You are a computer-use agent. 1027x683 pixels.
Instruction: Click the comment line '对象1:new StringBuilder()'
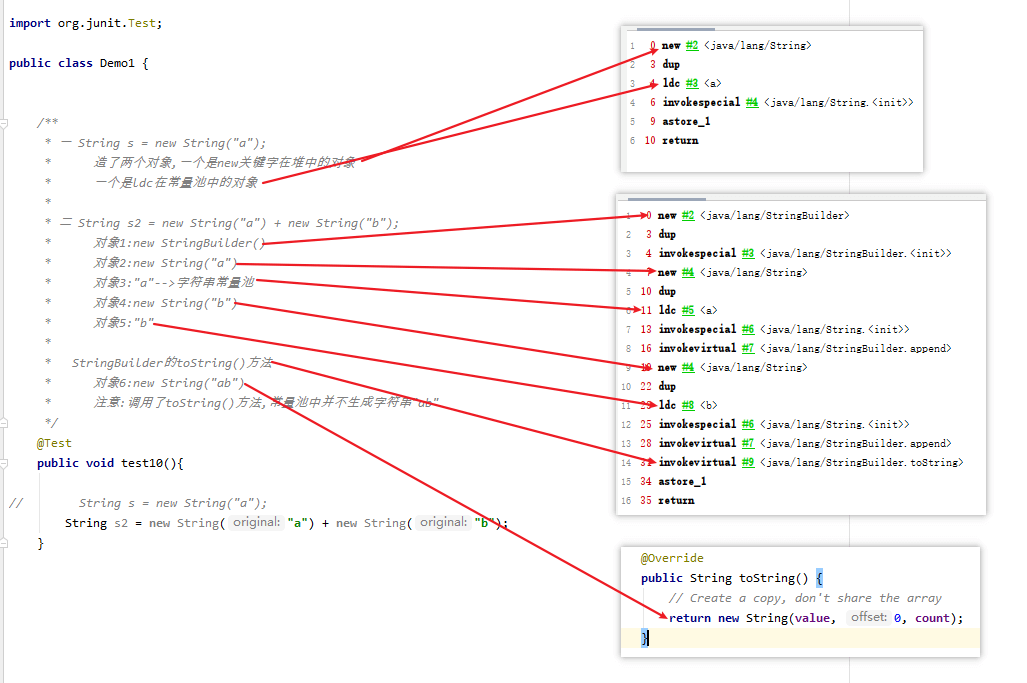click(x=179, y=243)
